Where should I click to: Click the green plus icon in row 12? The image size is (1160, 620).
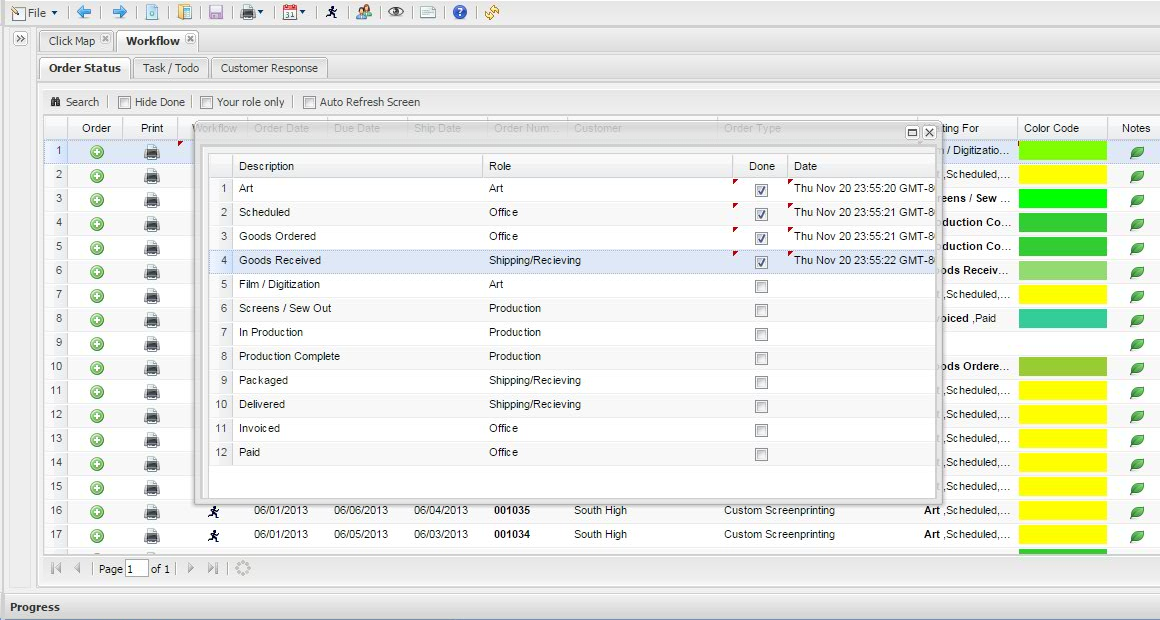[x=97, y=416]
